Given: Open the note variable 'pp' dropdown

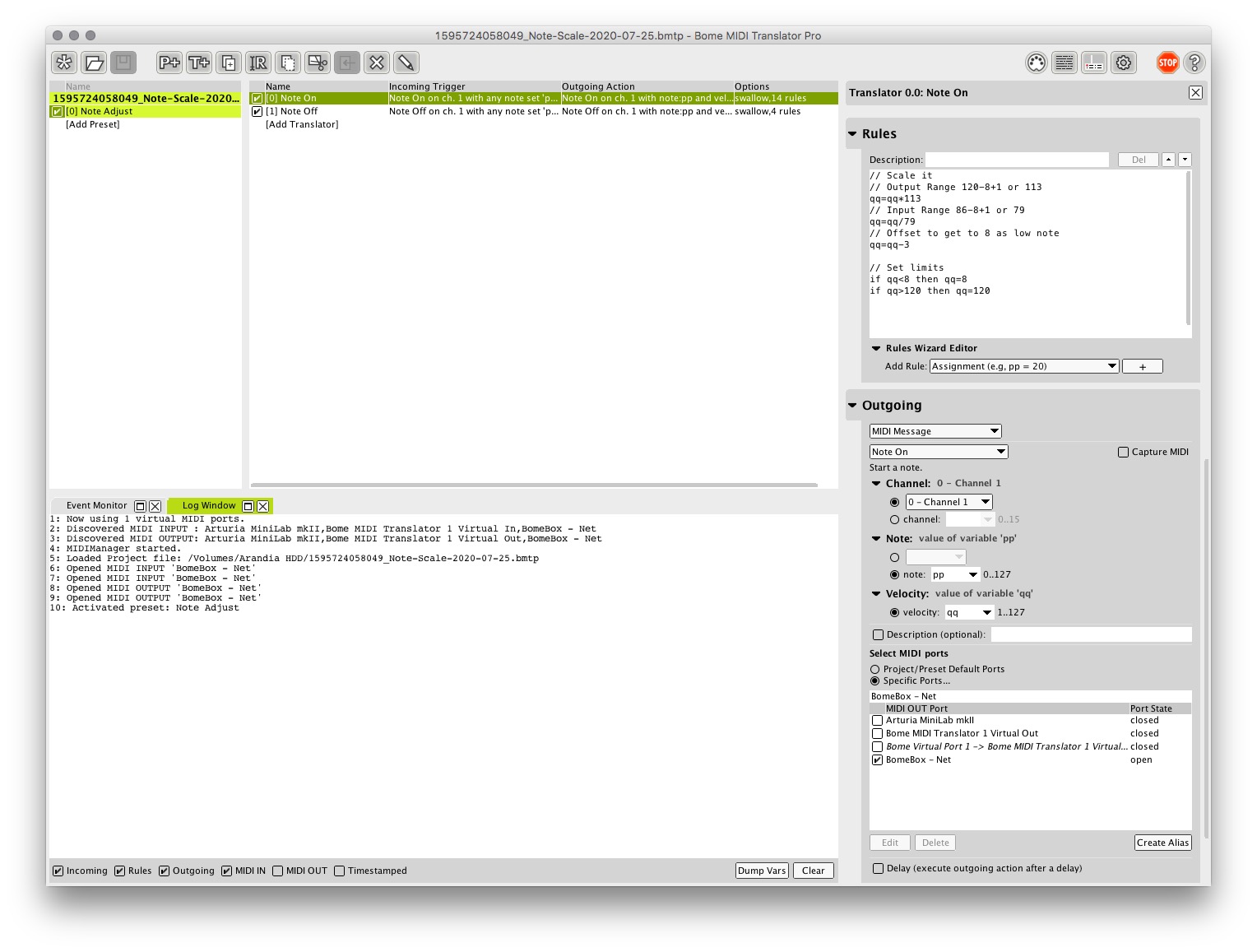Looking at the screenshot, I should tap(955, 575).
